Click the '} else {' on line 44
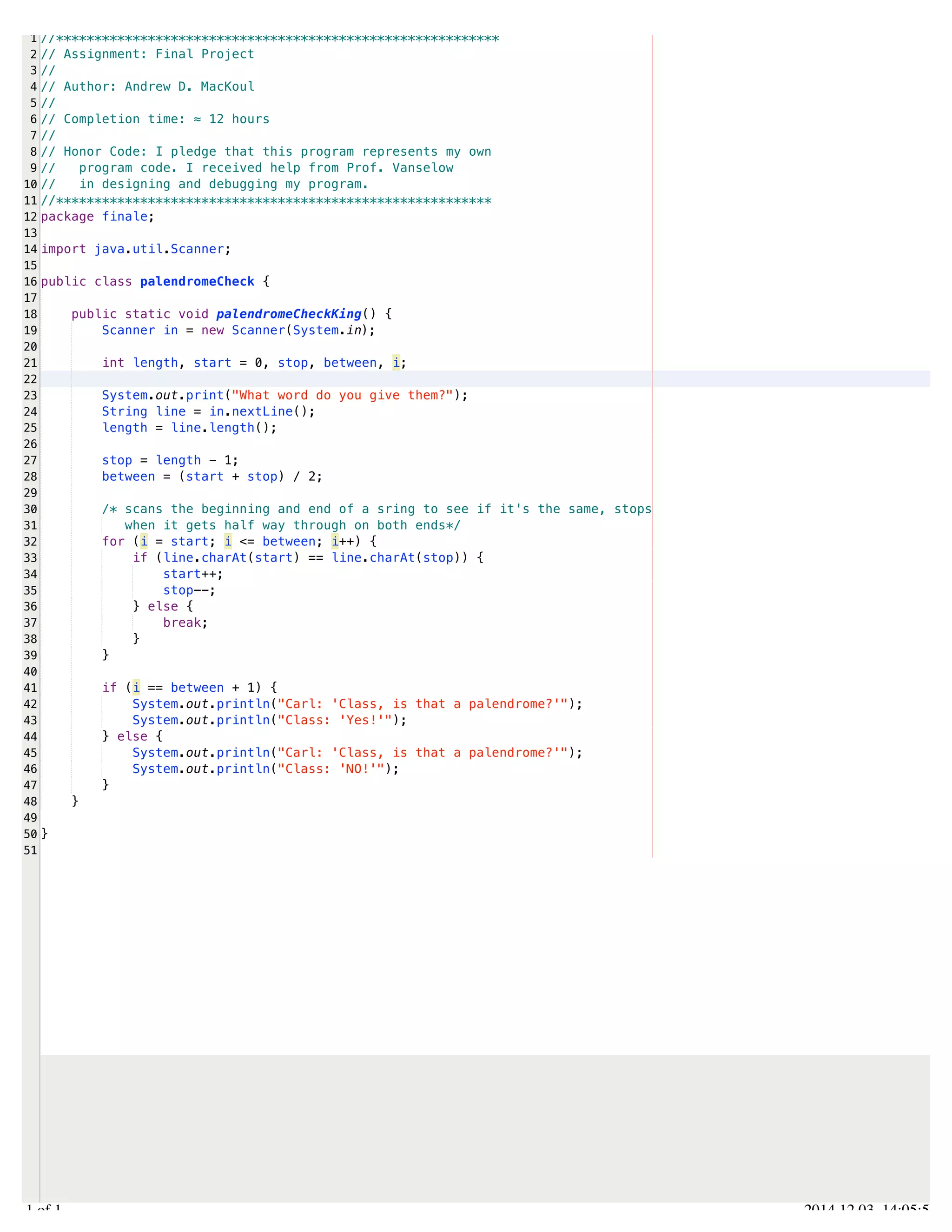 coord(132,736)
